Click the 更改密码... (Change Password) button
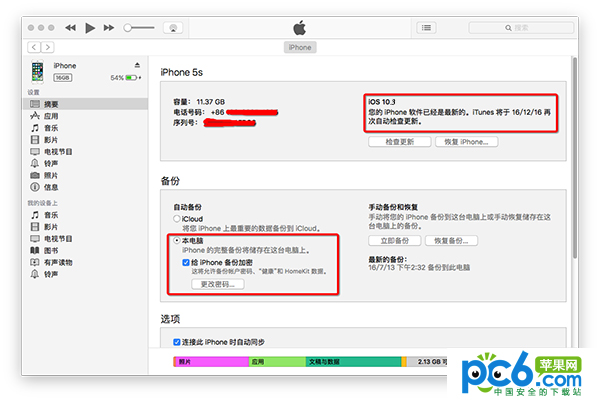 tap(216, 284)
